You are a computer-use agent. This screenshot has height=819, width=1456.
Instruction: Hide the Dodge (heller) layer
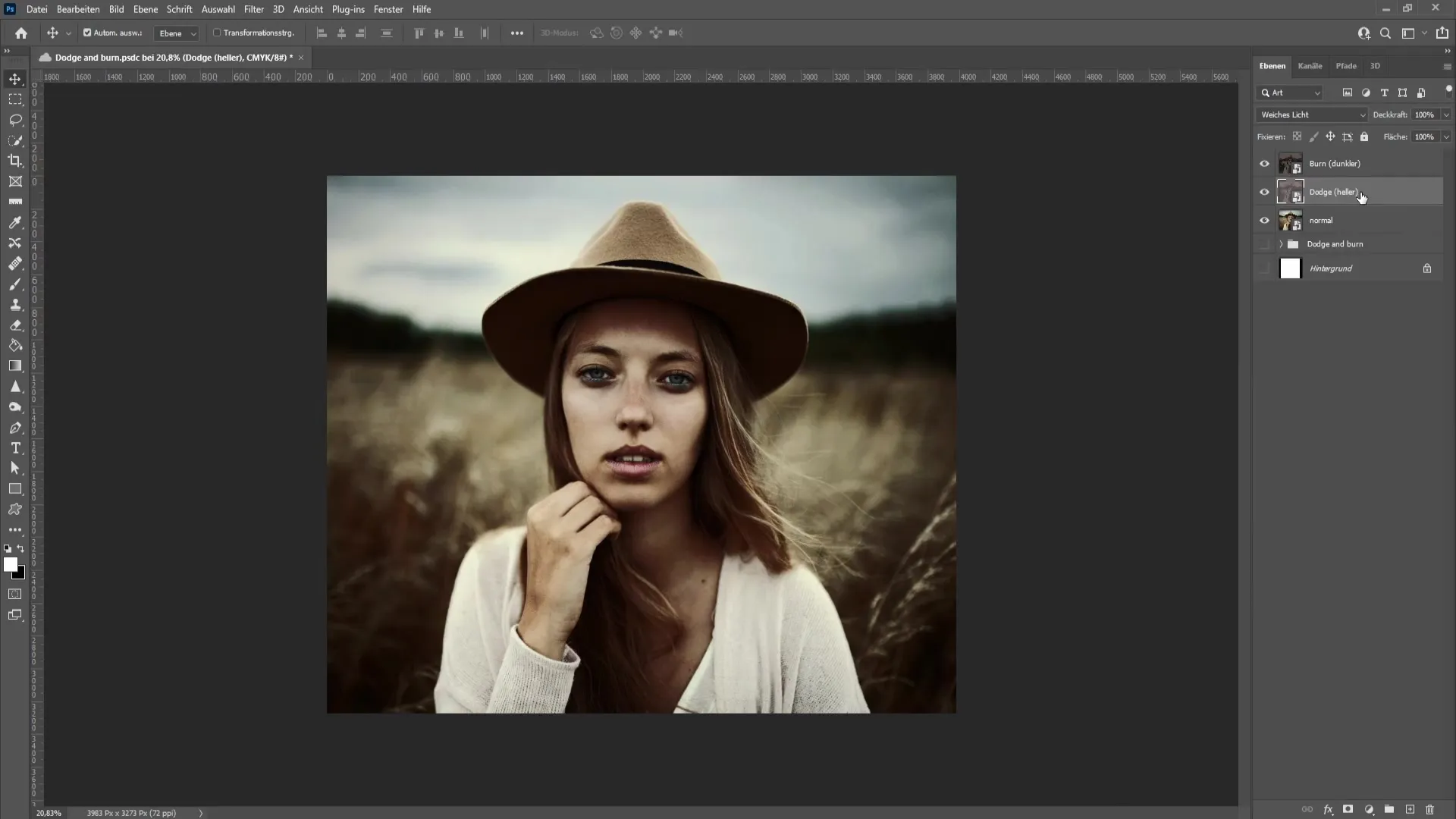pos(1264,192)
